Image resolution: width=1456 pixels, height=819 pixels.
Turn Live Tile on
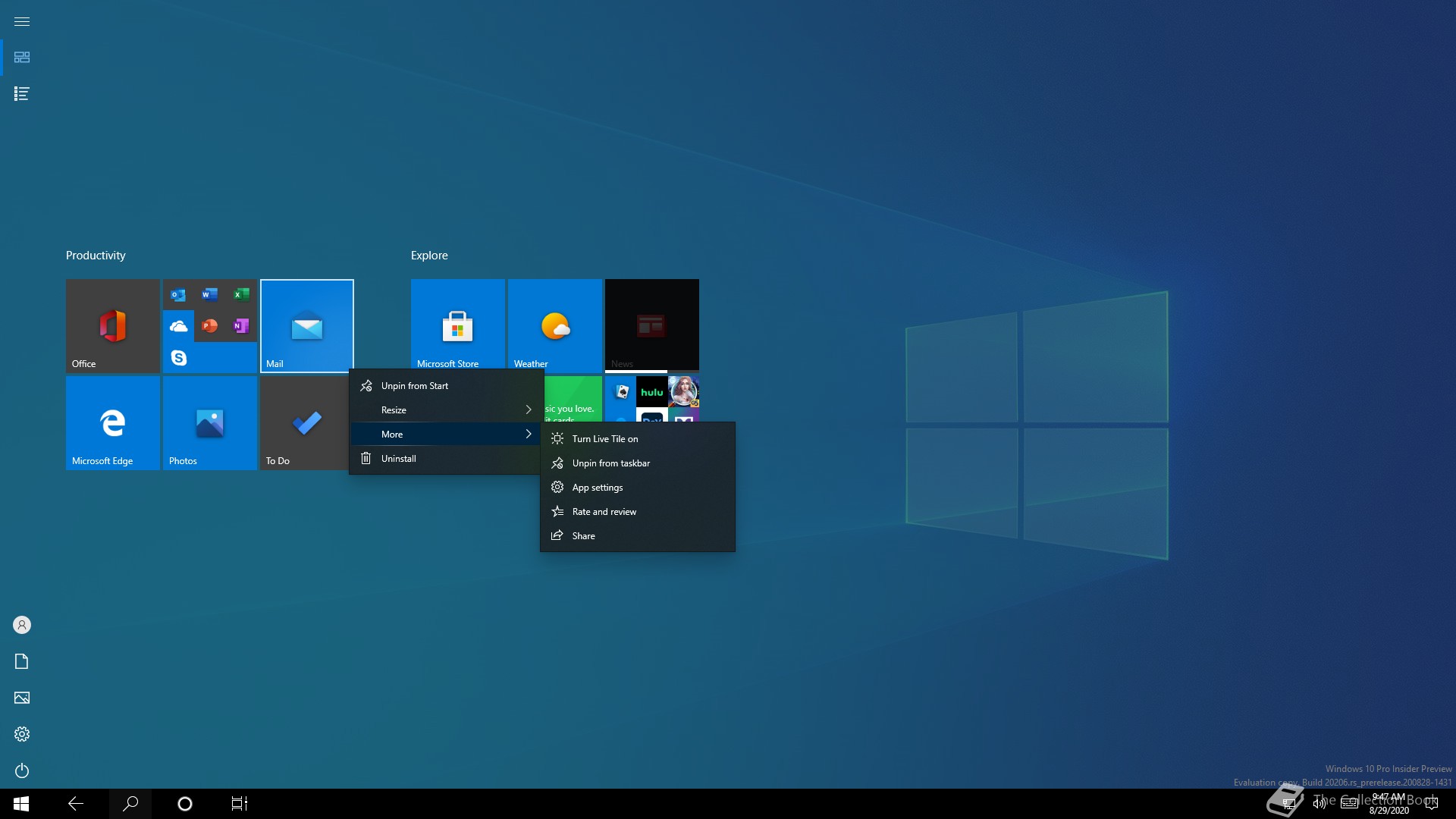[x=638, y=439]
